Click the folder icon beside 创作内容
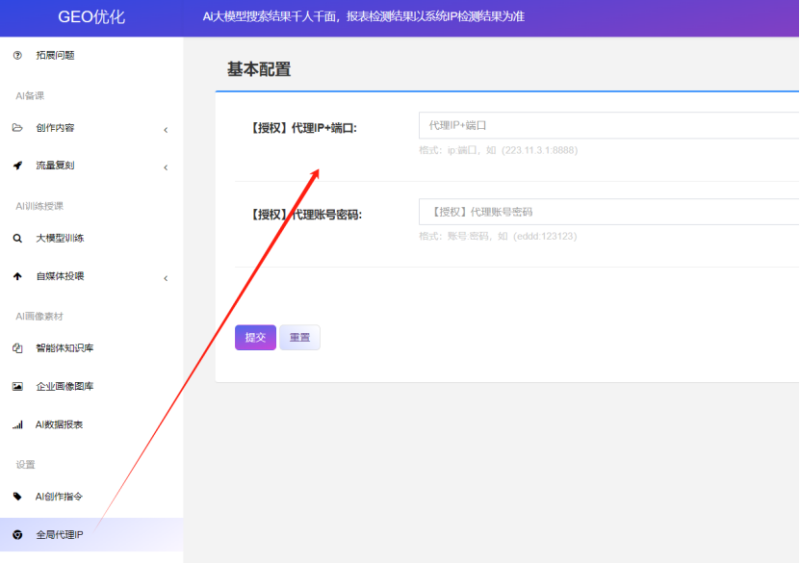This screenshot has height=563, width=800. pyautogui.click(x=17, y=128)
